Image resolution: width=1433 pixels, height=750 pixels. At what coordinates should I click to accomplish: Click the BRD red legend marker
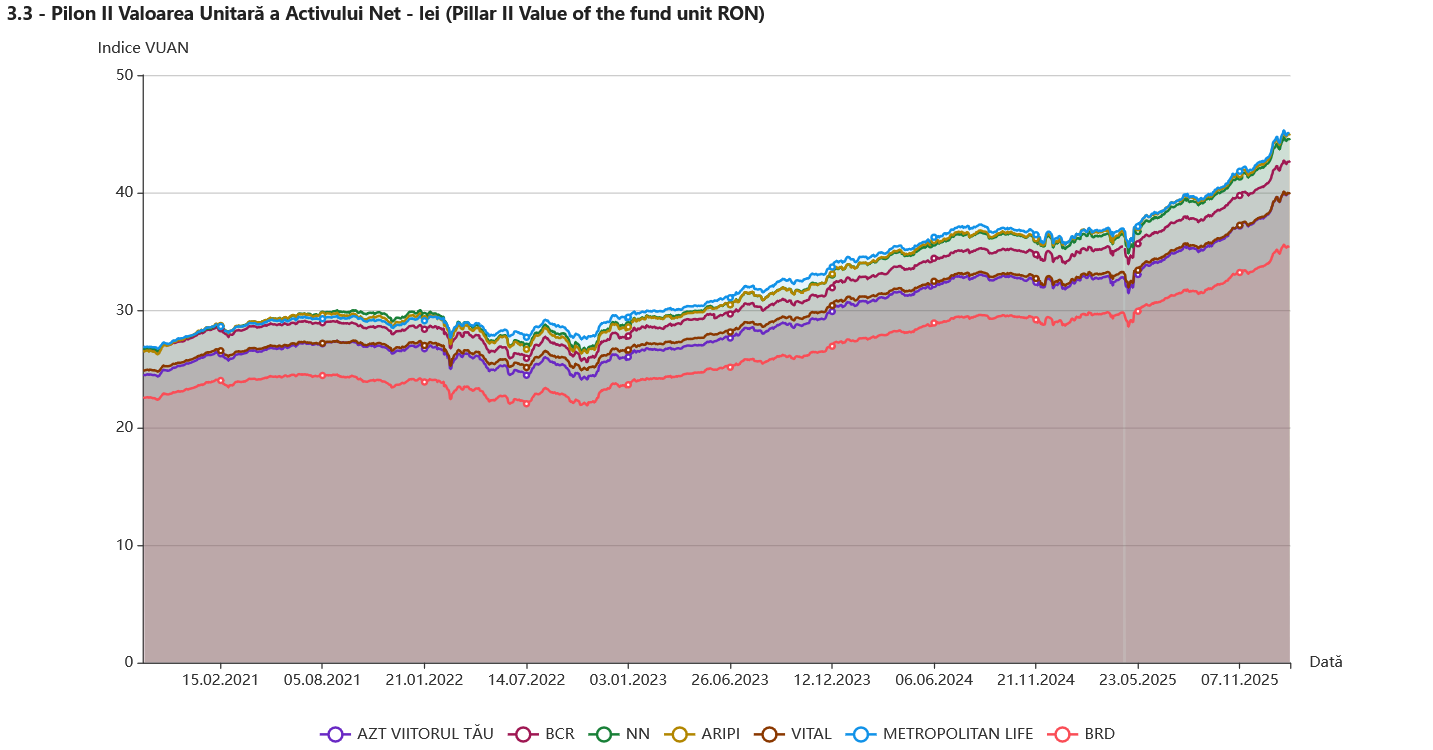tap(1062, 734)
